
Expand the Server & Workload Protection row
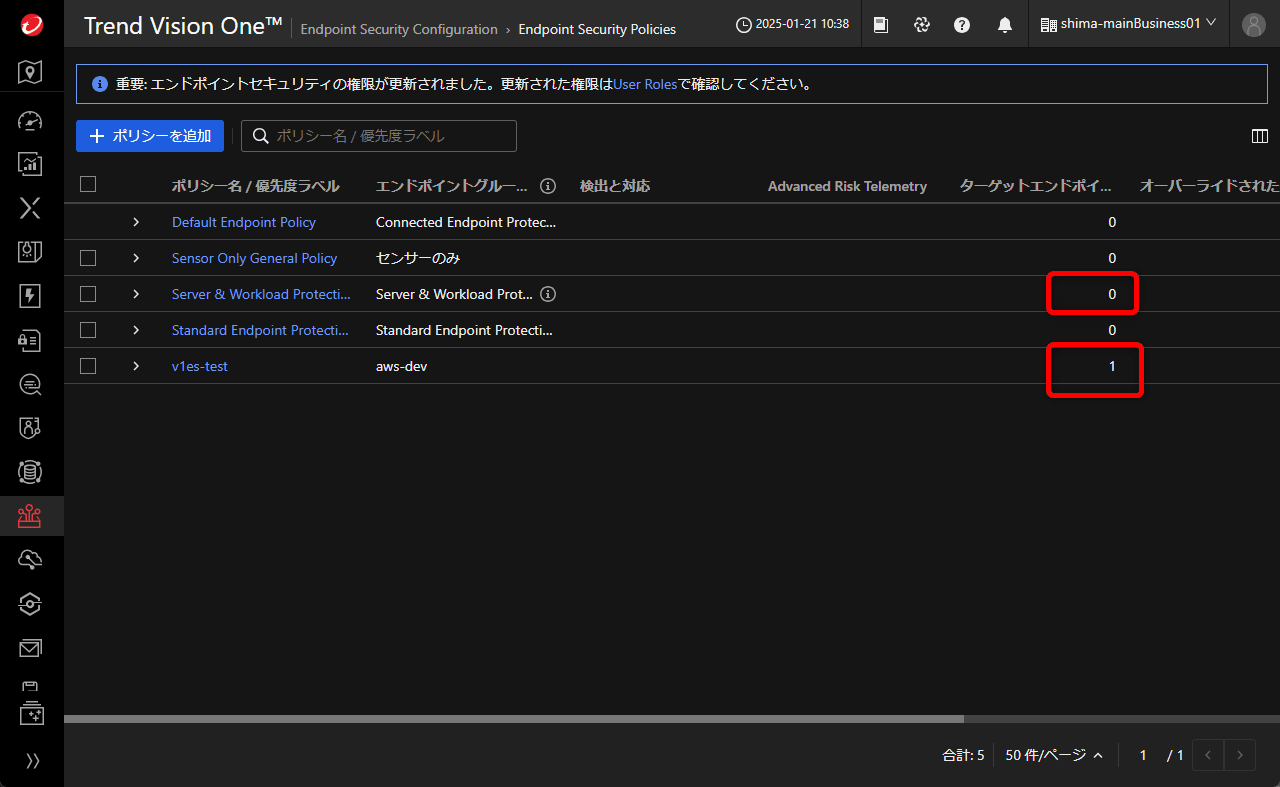136,294
